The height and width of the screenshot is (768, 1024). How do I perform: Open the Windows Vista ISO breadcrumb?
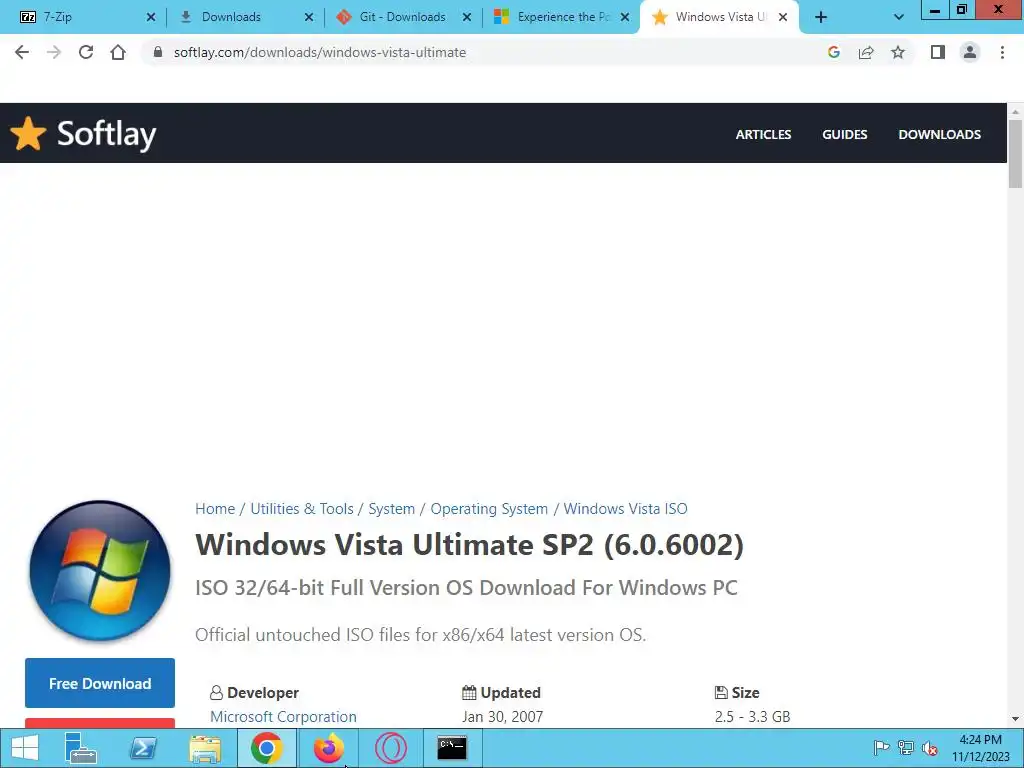pos(625,509)
